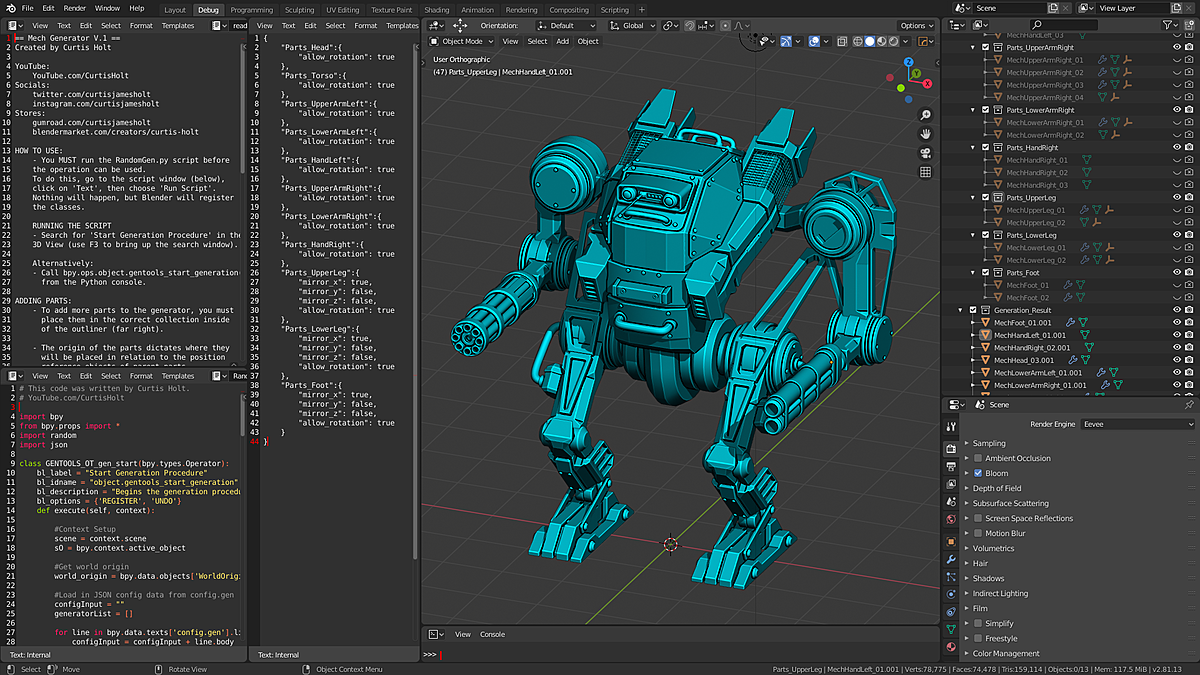Switch to the Scripting workspace tab
The image size is (1200, 675).
614,9
